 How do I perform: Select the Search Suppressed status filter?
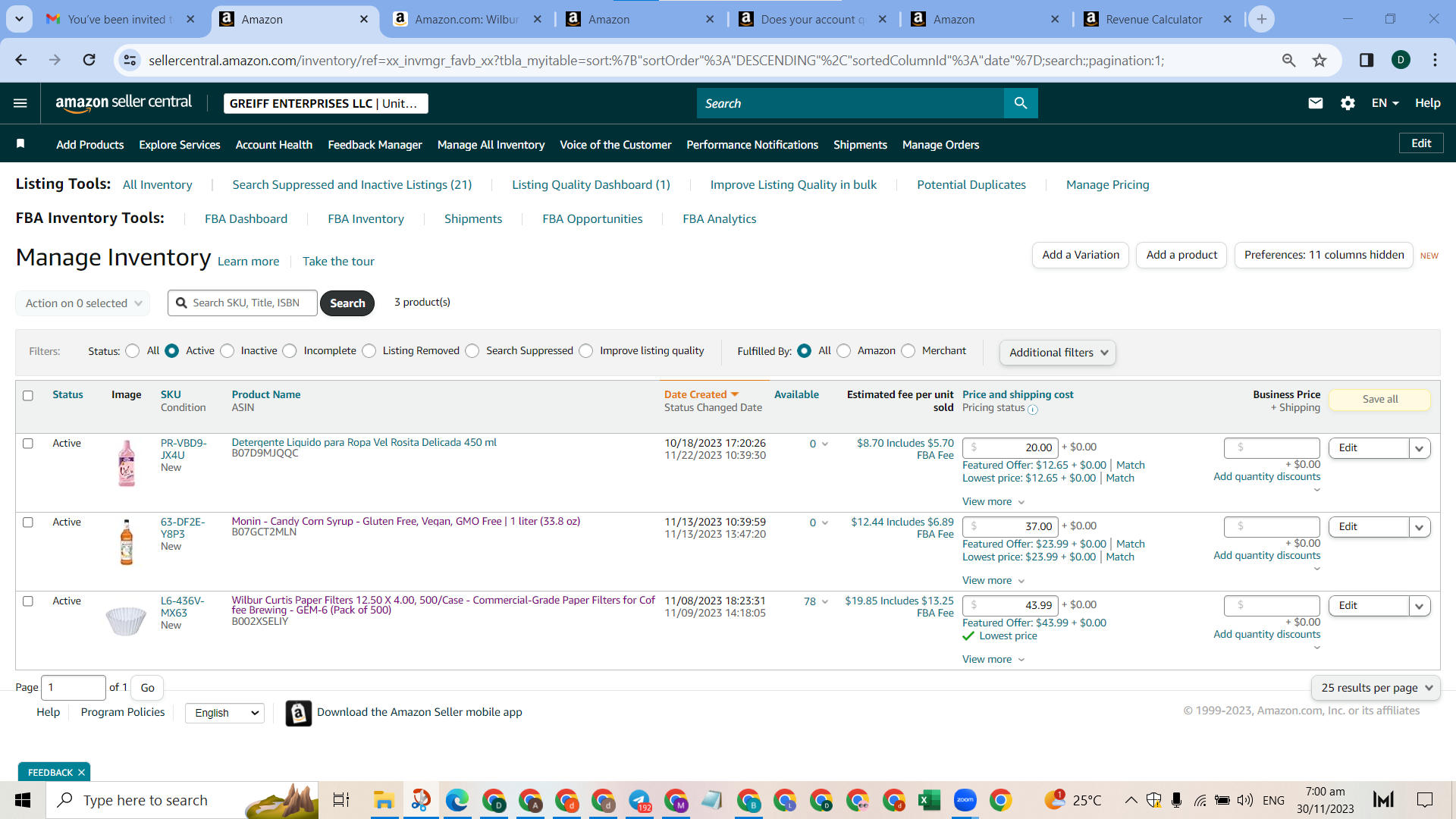click(472, 351)
